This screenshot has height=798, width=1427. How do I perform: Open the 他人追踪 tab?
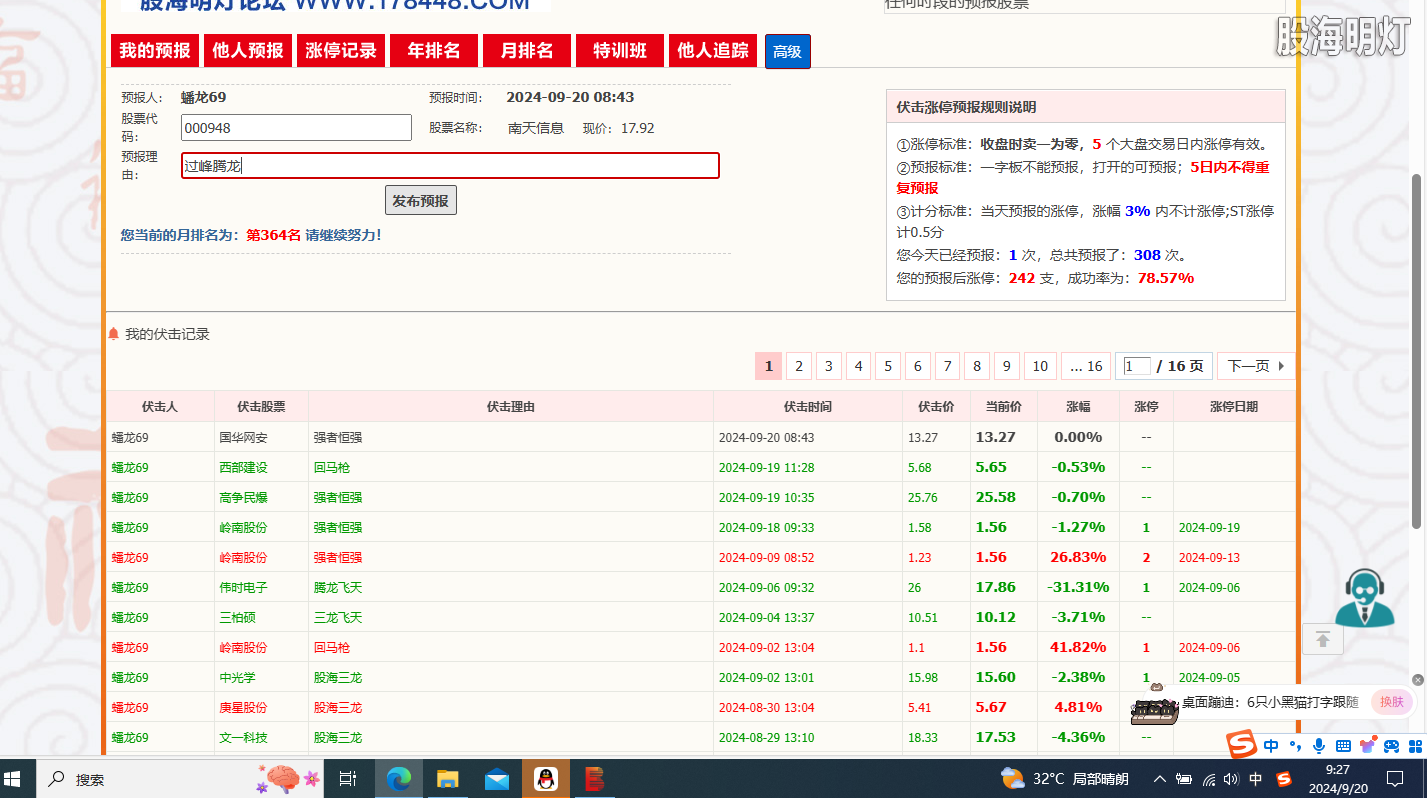(x=713, y=51)
